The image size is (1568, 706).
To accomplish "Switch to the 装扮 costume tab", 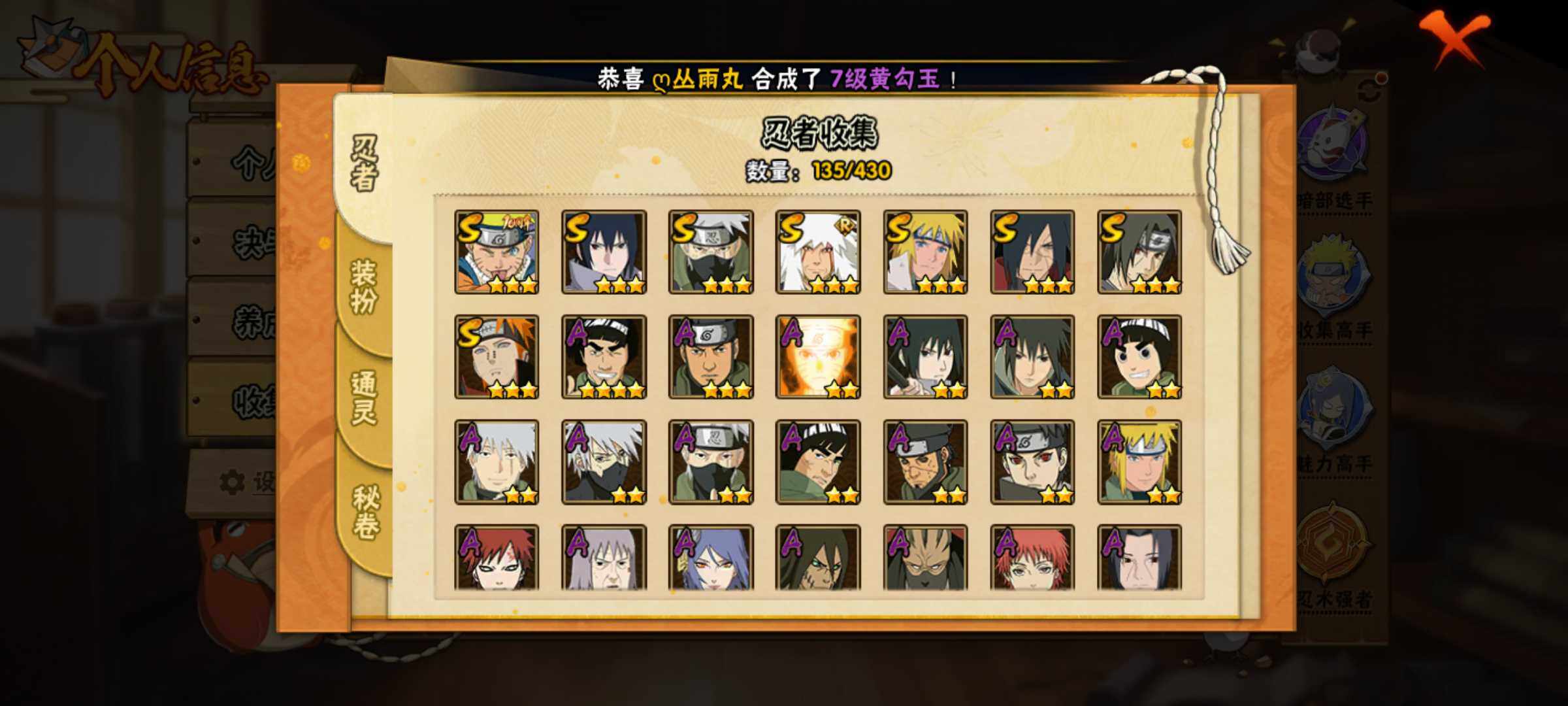I will tap(365, 286).
